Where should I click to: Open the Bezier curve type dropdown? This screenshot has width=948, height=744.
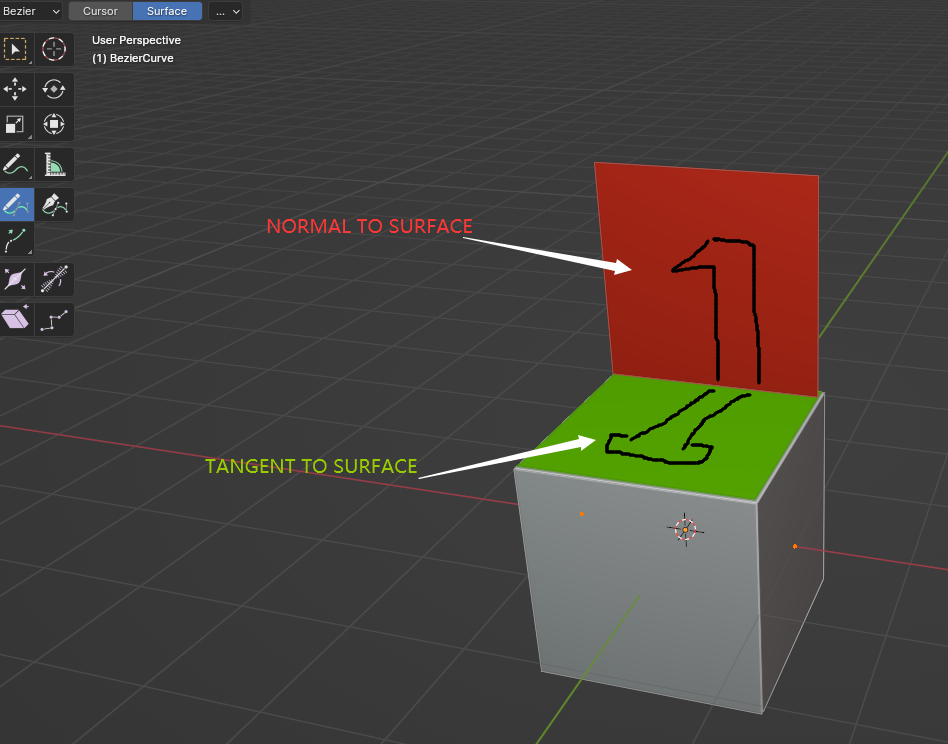coord(30,11)
